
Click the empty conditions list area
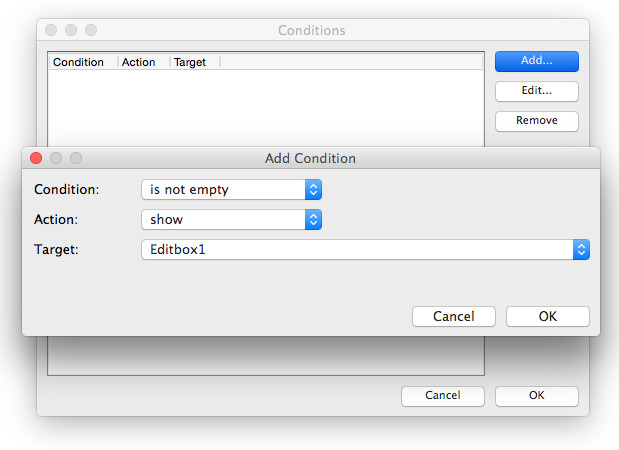265,110
